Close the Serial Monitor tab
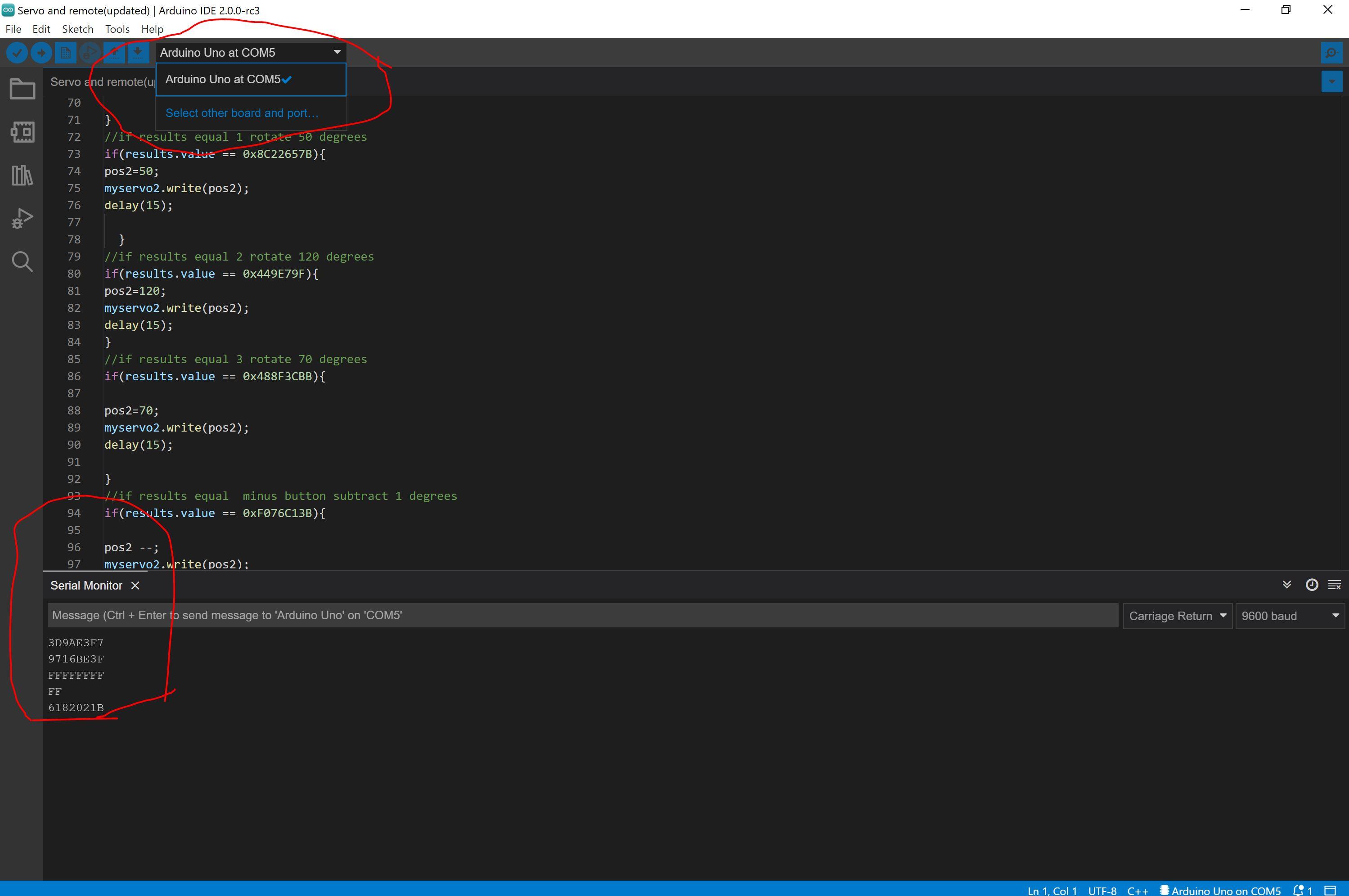1349x896 pixels. pyautogui.click(x=135, y=586)
